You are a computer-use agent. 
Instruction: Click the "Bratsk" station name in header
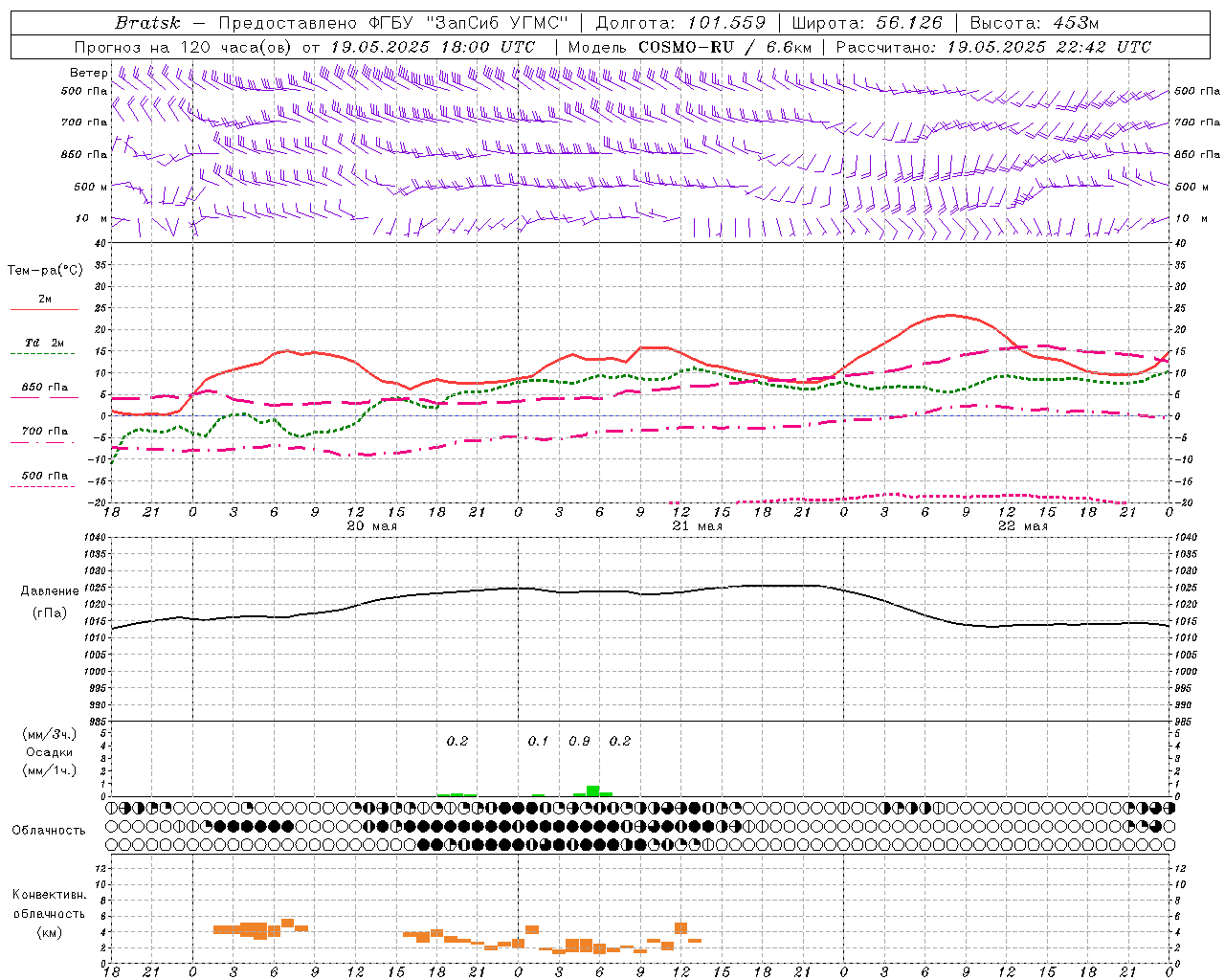[147, 23]
